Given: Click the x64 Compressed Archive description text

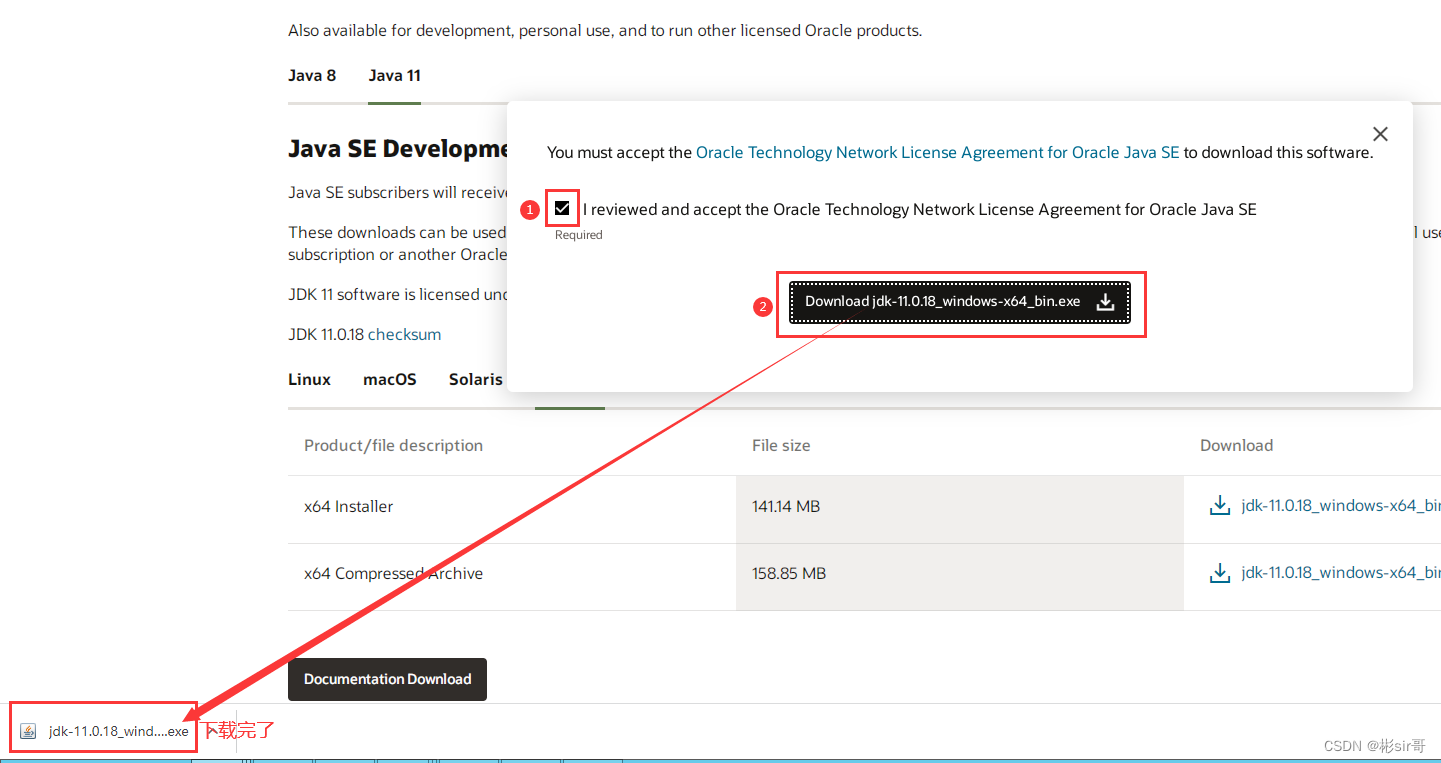Looking at the screenshot, I should [393, 574].
